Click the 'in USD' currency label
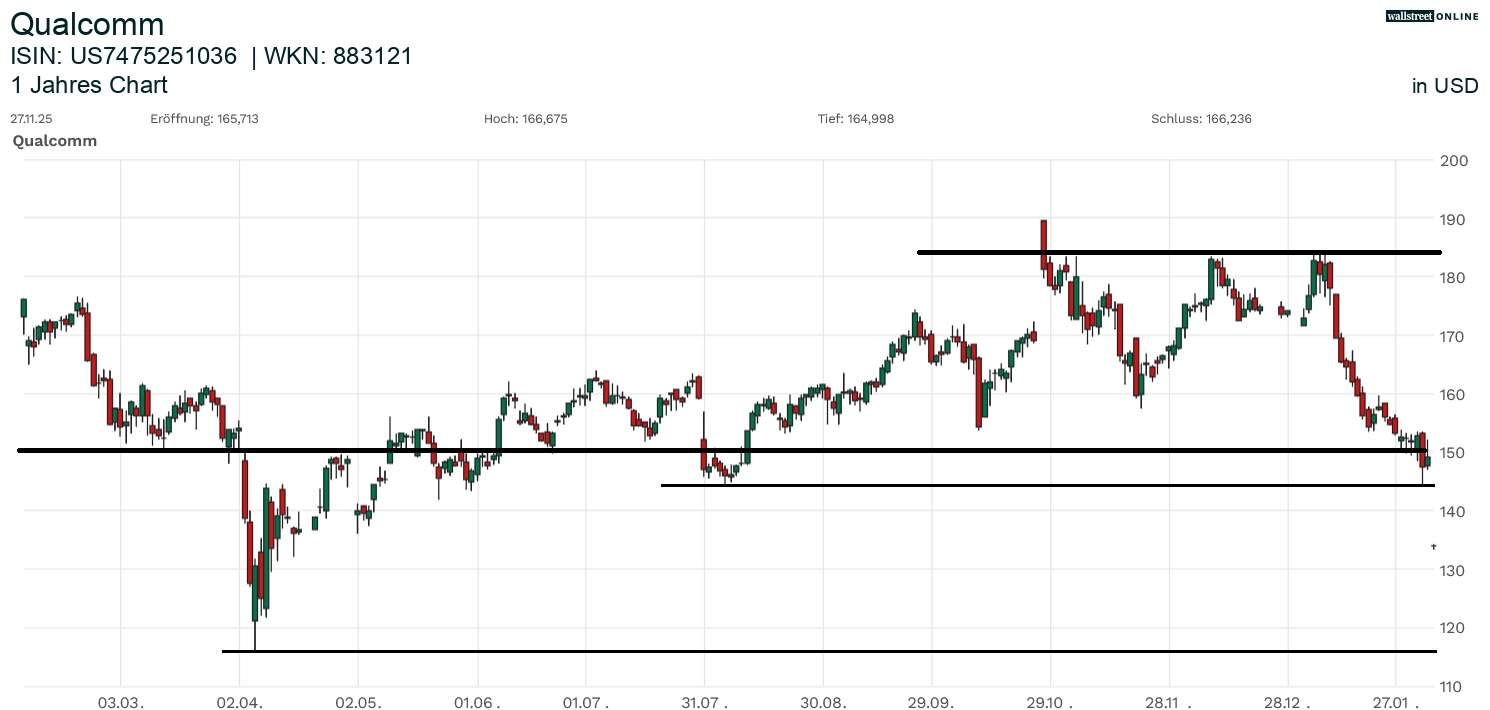 [1444, 86]
